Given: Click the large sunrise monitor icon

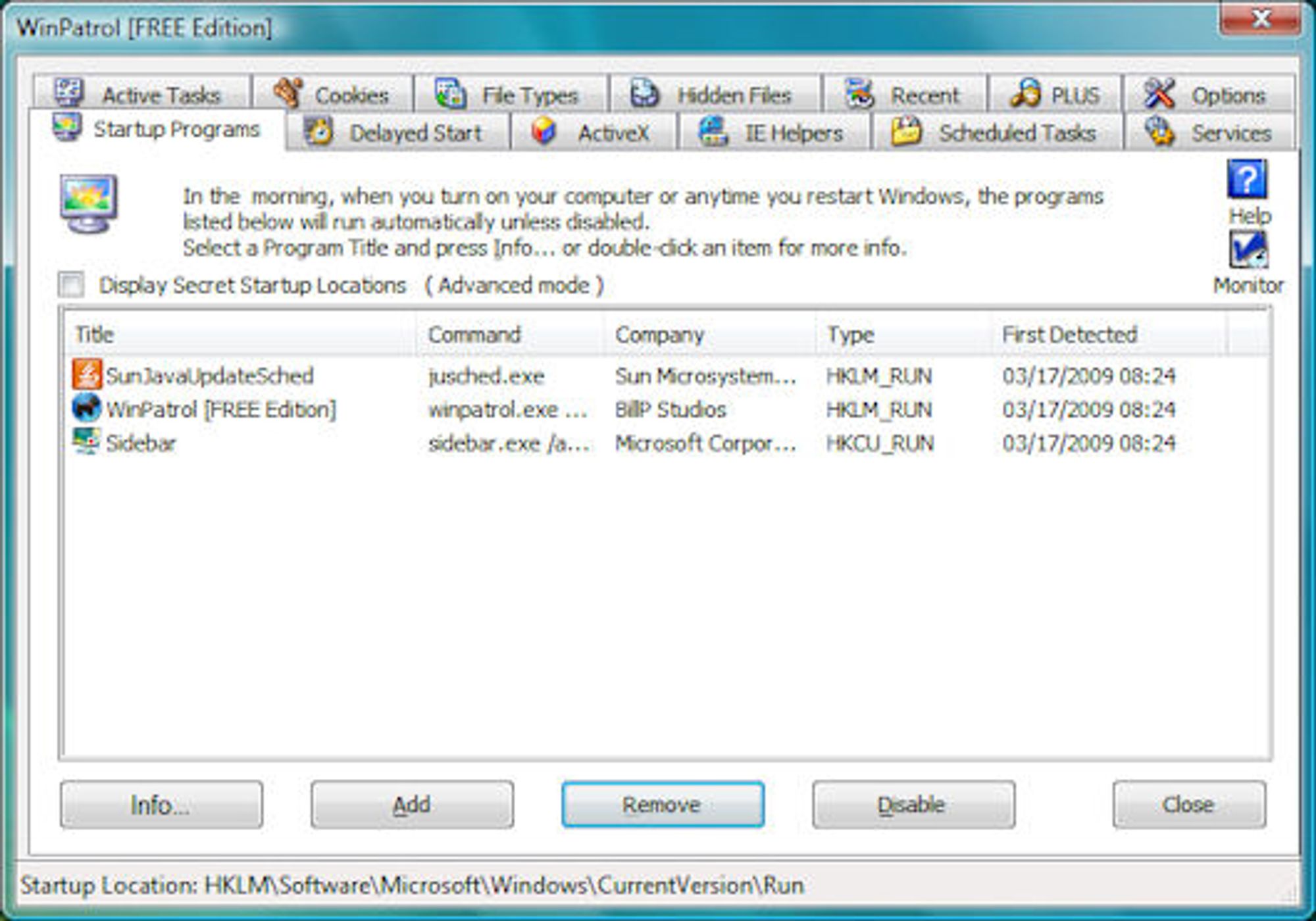Looking at the screenshot, I should [x=89, y=205].
